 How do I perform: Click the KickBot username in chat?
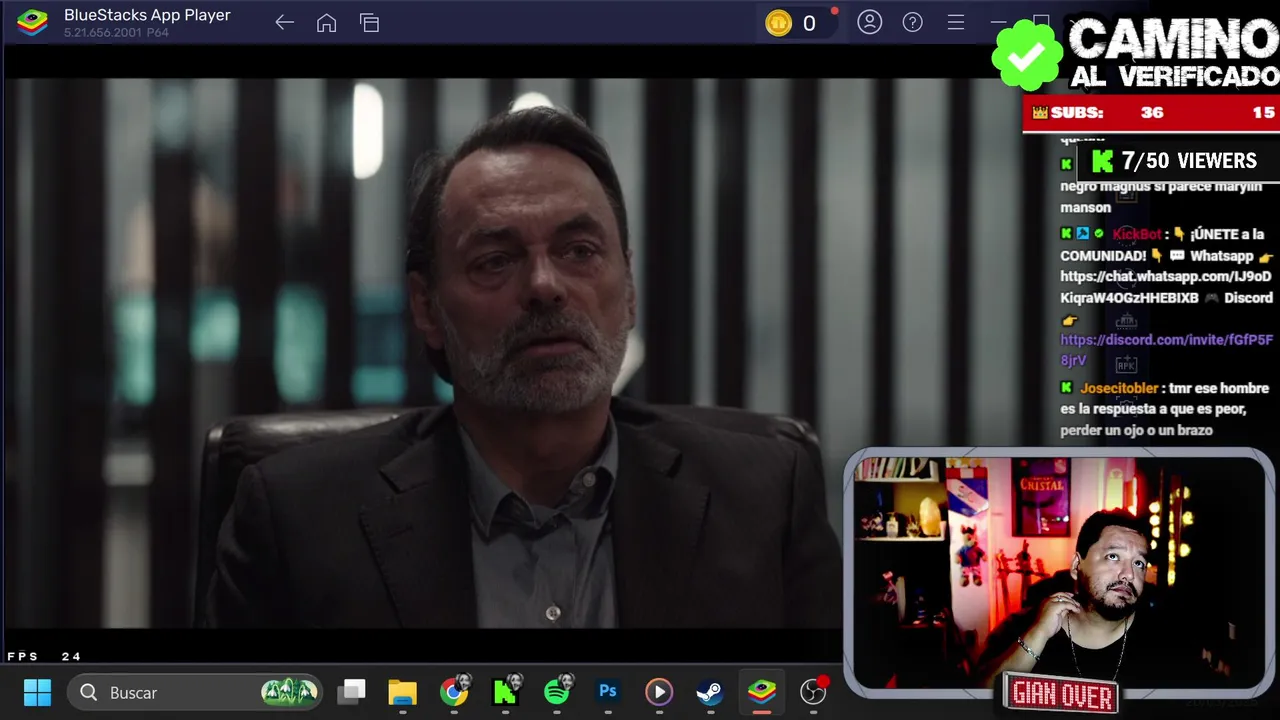[x=1137, y=234]
